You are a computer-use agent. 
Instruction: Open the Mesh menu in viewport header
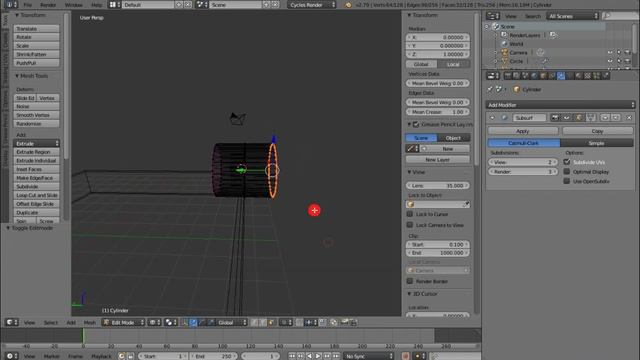pos(89,322)
